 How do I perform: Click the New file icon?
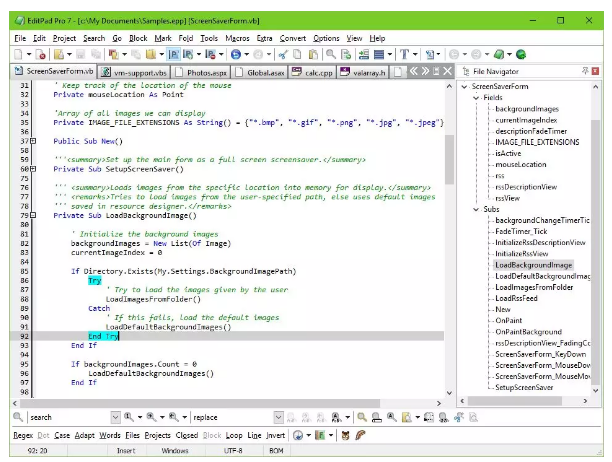(x=18, y=54)
